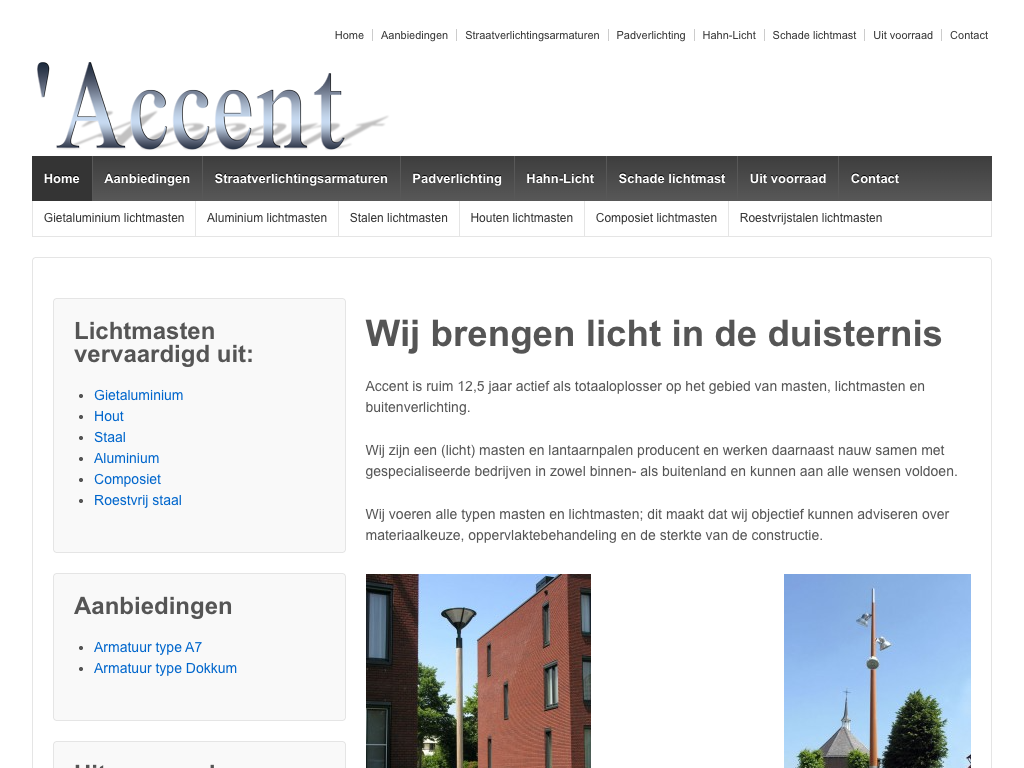1024x768 pixels.
Task: Open Armatuur type A7 offer
Action: pyautogui.click(x=148, y=647)
